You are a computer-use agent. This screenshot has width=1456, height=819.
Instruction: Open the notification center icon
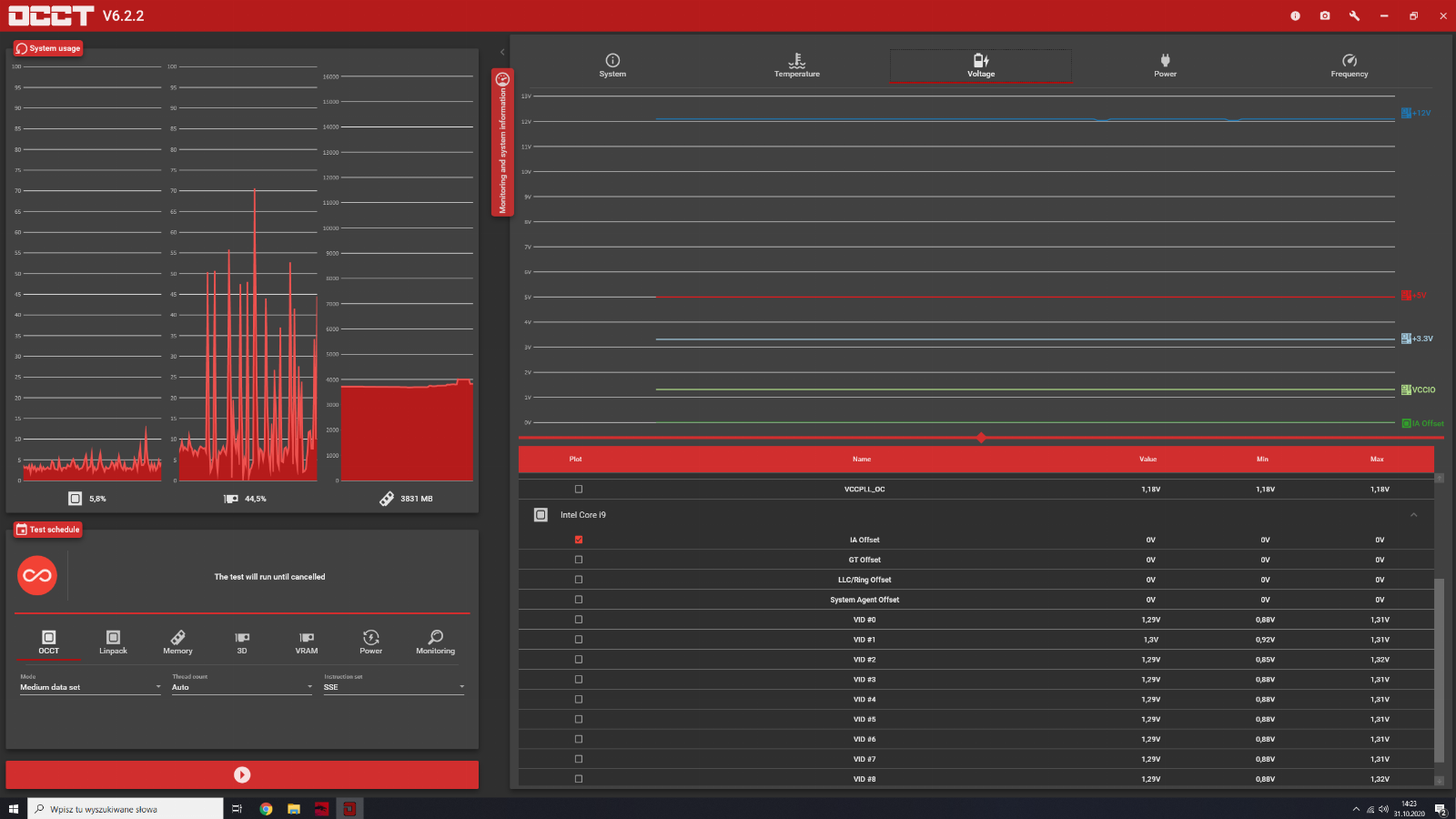1441,809
